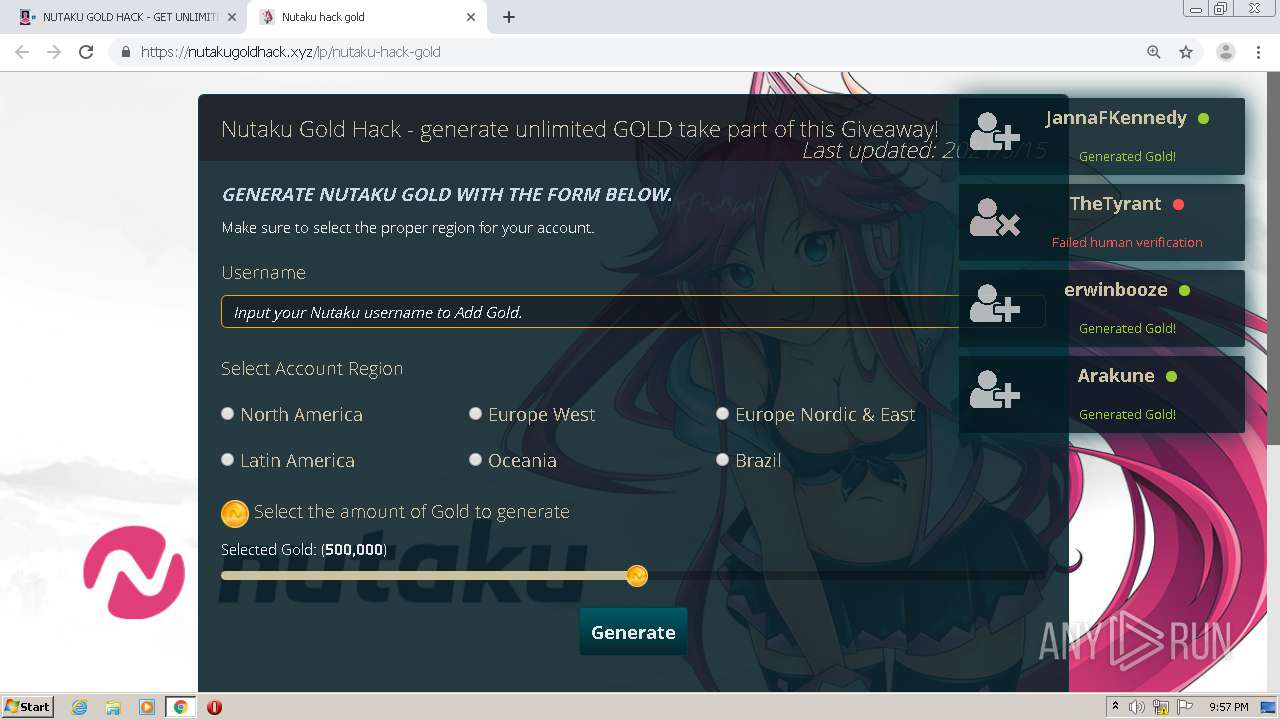Click the volume tray icon
The image size is (1280, 720).
coord(1137,707)
